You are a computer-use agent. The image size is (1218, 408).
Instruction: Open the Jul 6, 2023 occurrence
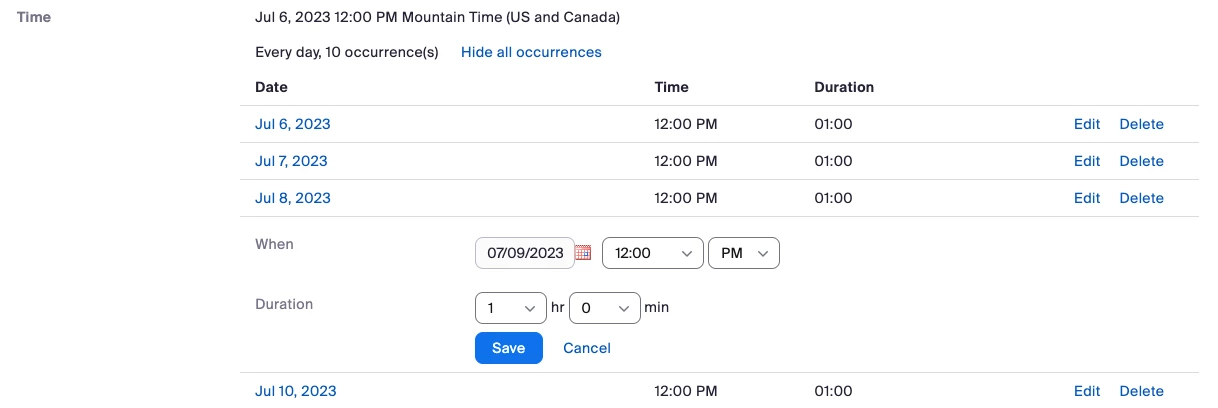(x=293, y=124)
